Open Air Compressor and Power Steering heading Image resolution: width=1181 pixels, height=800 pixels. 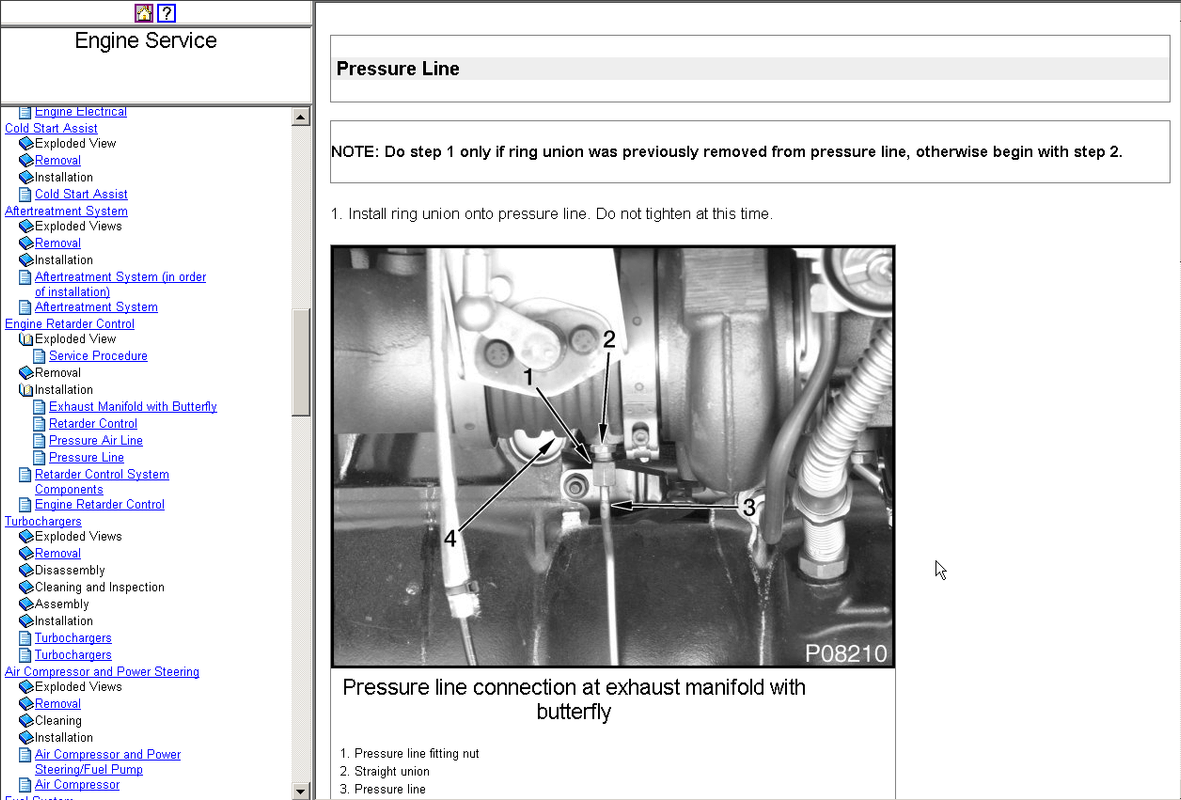102,672
